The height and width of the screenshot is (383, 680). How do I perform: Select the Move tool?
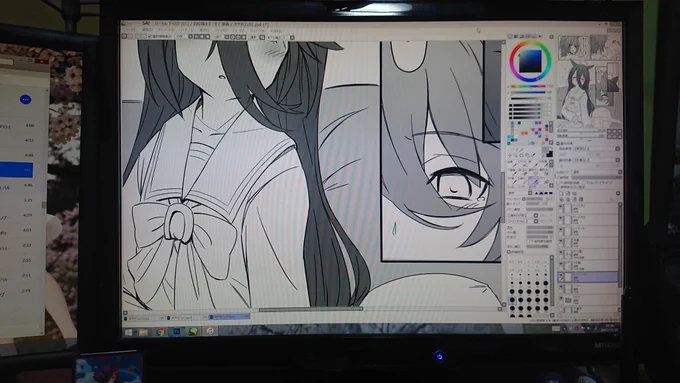pyautogui.click(x=510, y=155)
